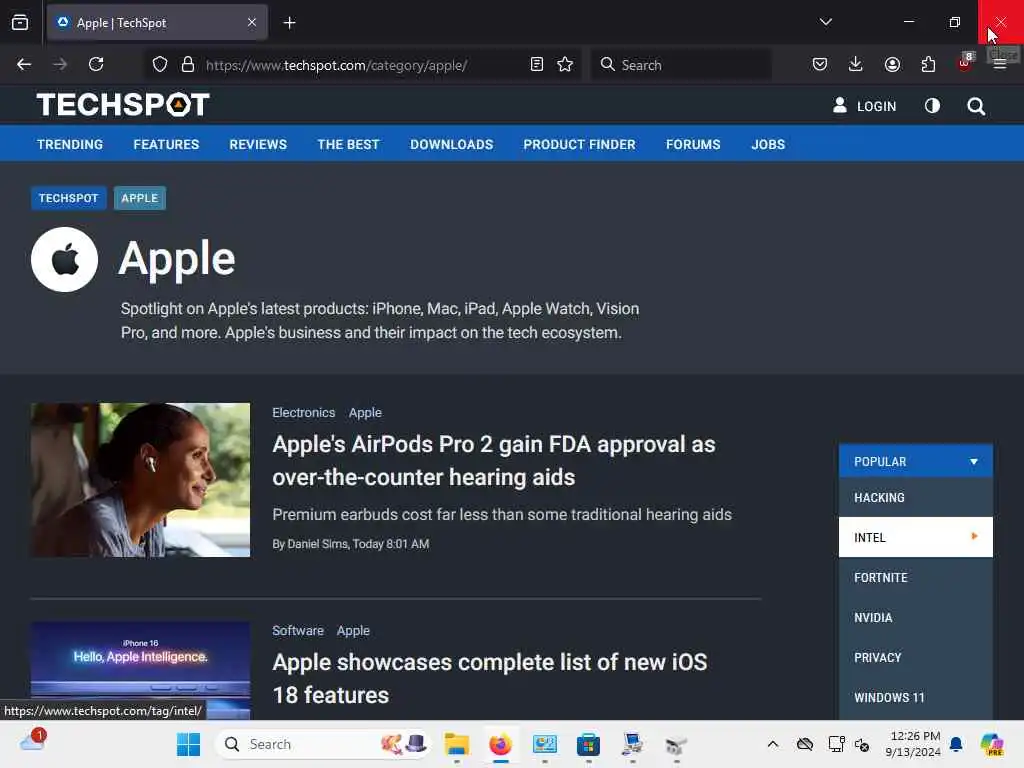This screenshot has width=1024, height=768.
Task: Open the TechSpot site search
Action: tap(976, 106)
